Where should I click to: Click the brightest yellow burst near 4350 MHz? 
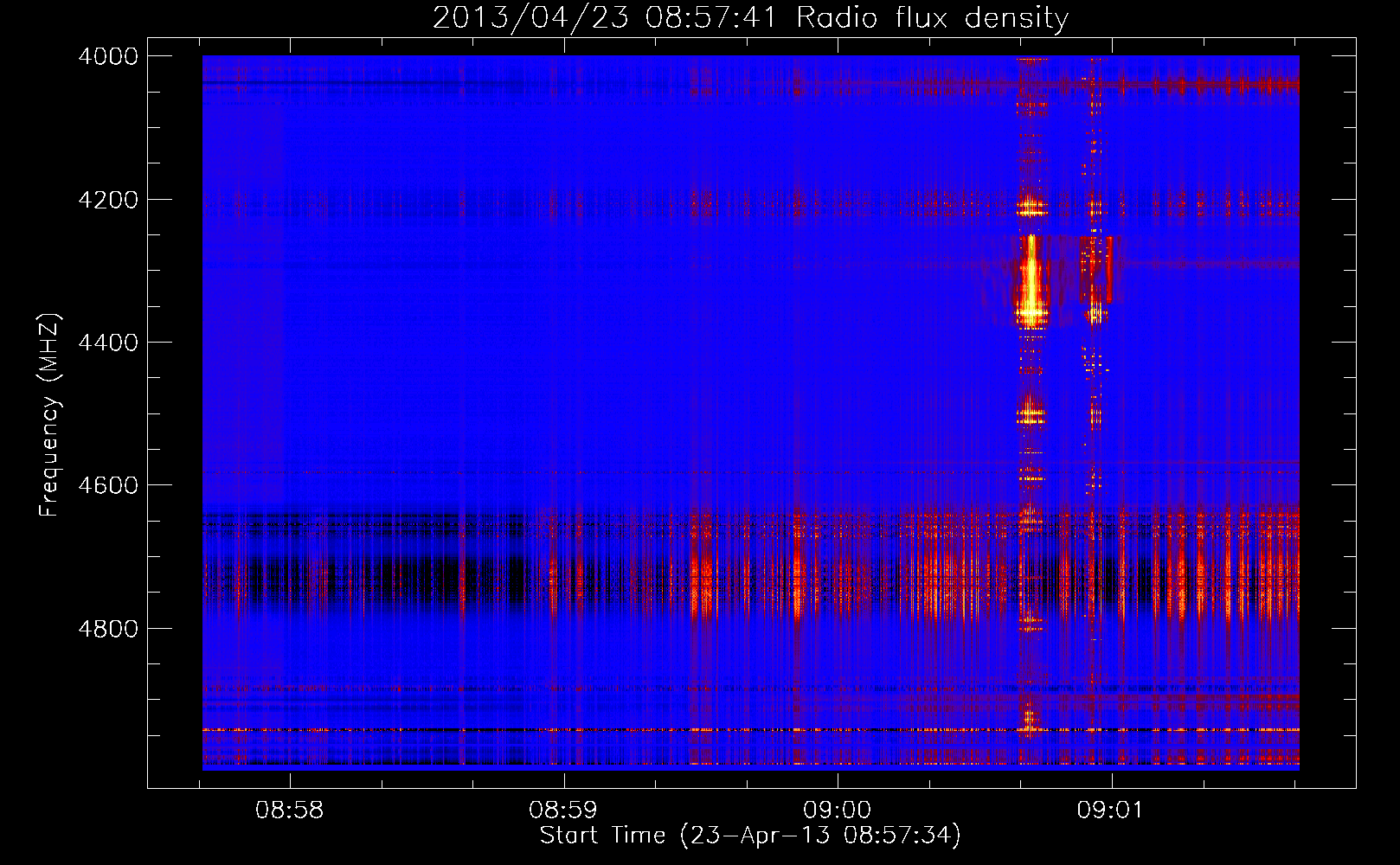click(1031, 281)
